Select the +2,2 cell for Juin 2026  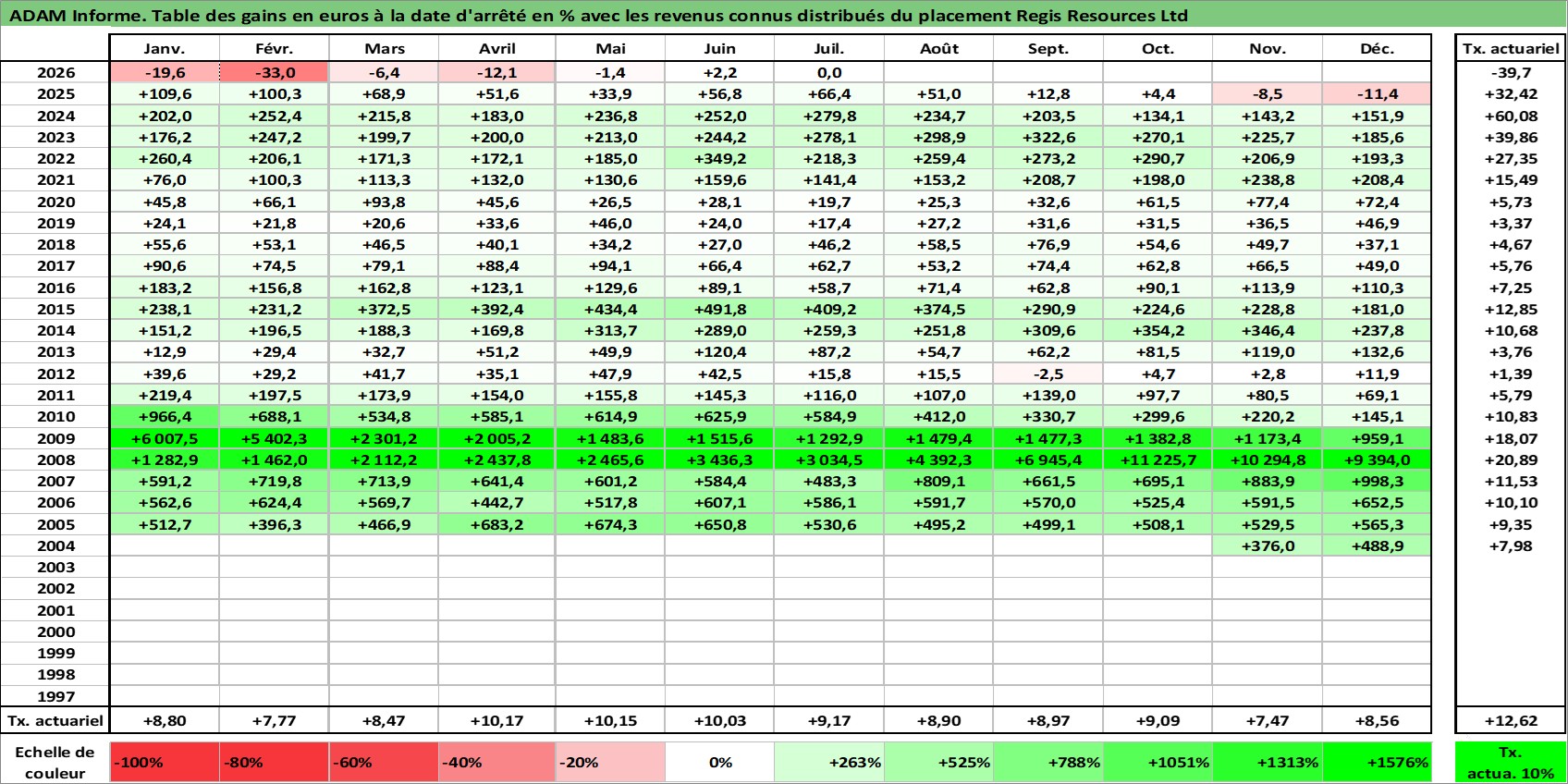(719, 72)
